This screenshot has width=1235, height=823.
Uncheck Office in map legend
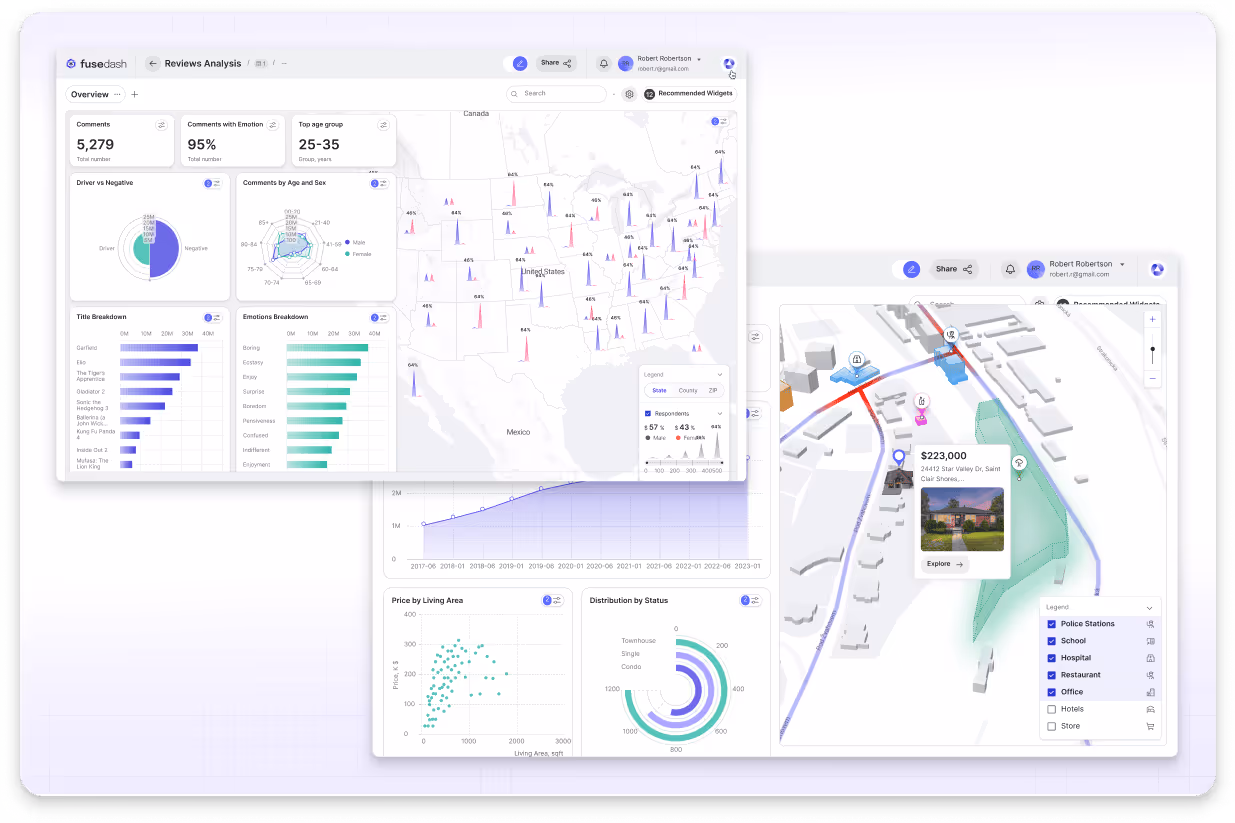[x=1052, y=692]
